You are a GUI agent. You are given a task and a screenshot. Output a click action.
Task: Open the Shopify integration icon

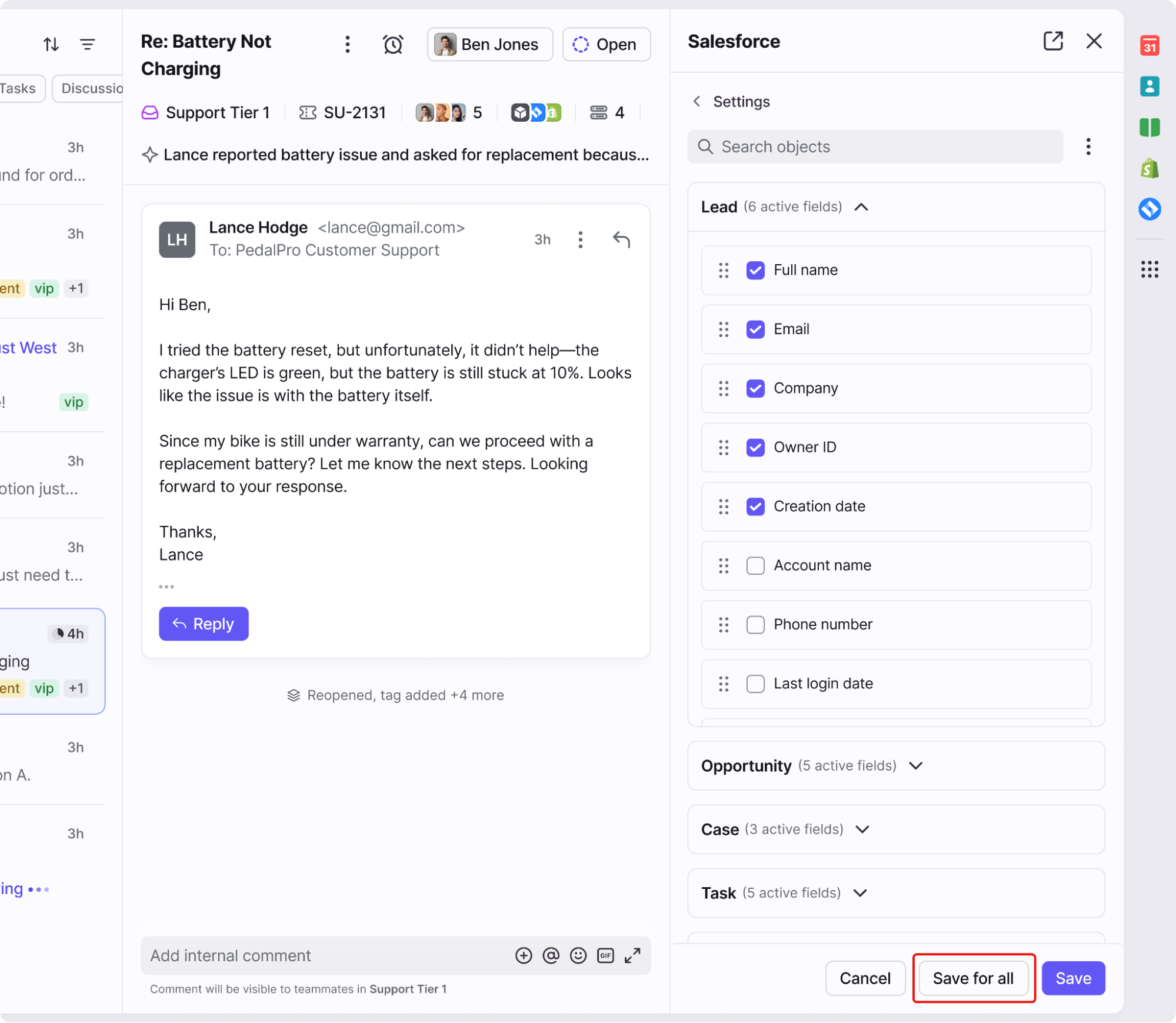click(x=1149, y=168)
